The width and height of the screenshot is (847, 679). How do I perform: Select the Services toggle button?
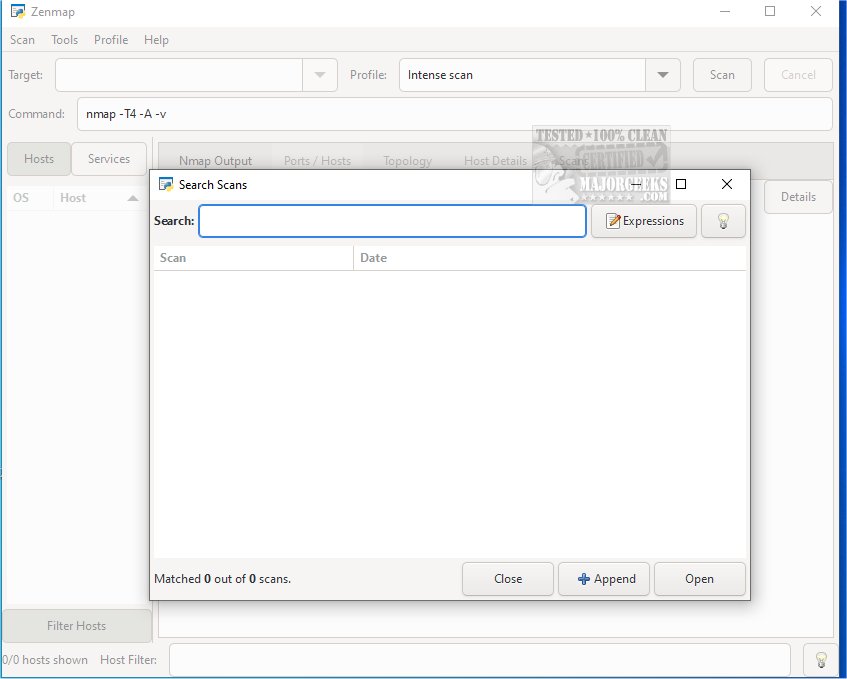pos(109,159)
